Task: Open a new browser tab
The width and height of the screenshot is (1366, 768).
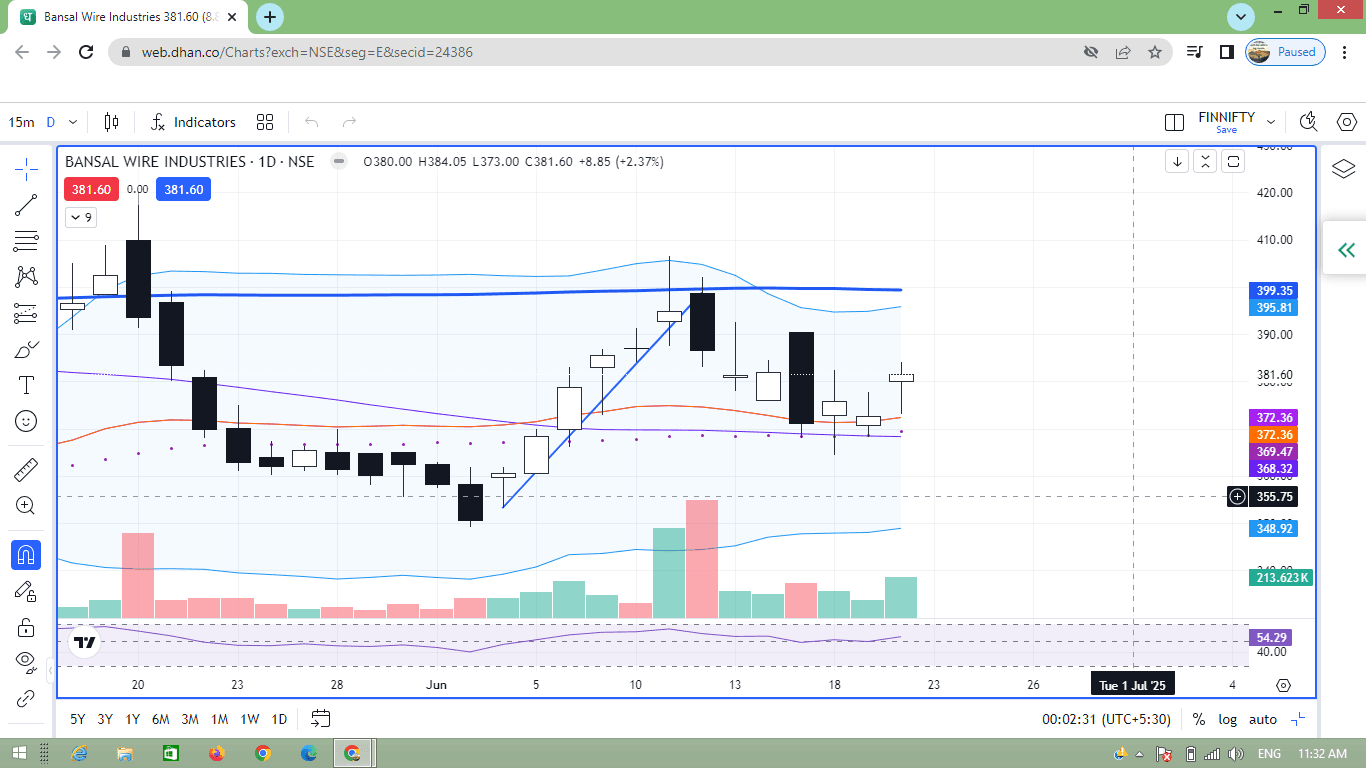Action: pos(270,17)
